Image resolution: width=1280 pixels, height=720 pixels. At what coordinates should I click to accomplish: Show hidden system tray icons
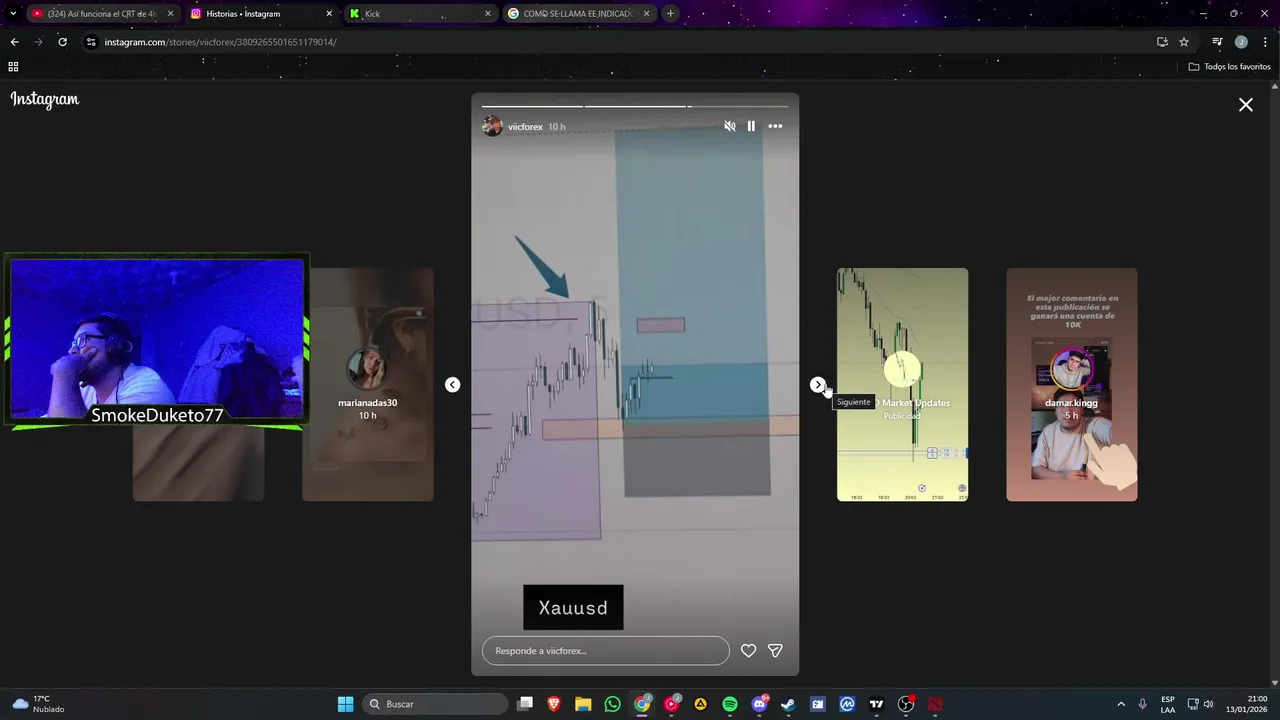[x=1121, y=704]
